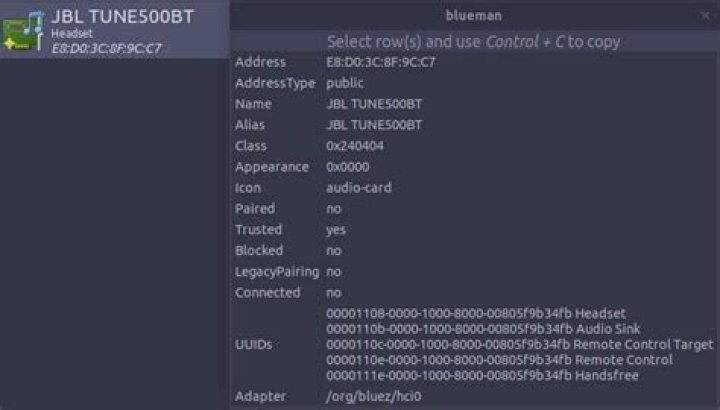Select the Trusted yes row
The image size is (720, 410).
(x=474, y=230)
